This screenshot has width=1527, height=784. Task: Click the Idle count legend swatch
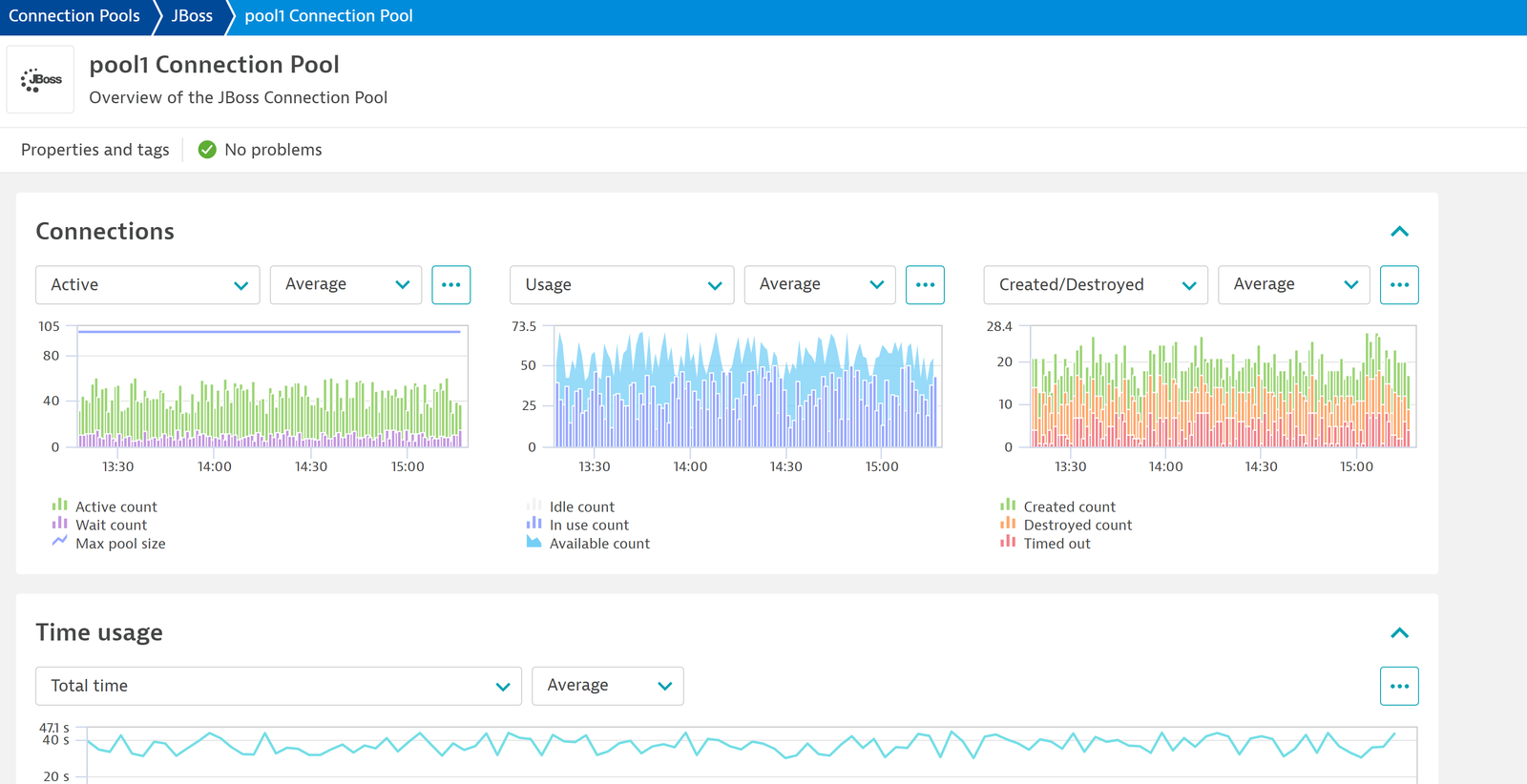(x=533, y=505)
